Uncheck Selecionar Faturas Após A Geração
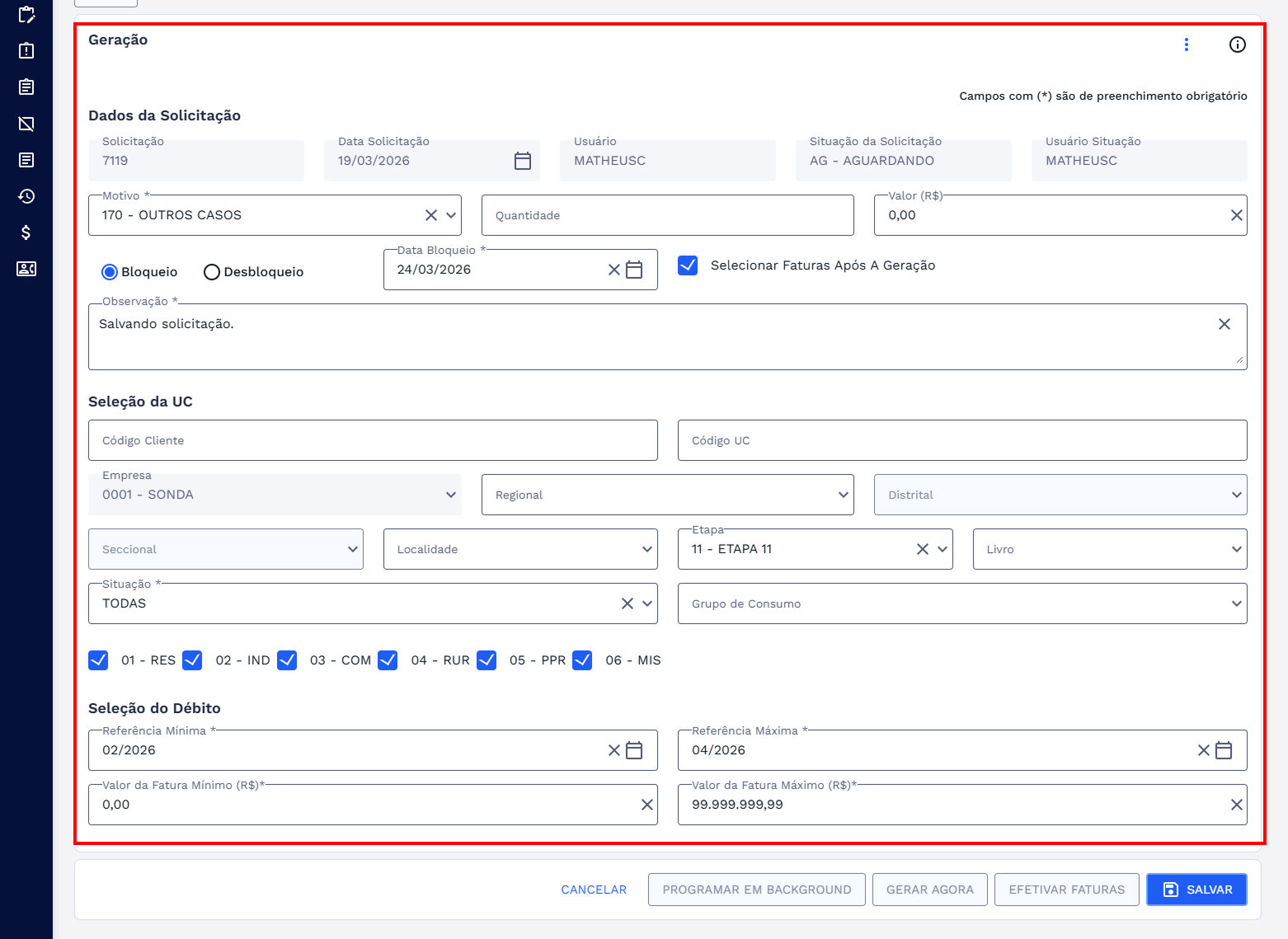This screenshot has width=1288, height=939. 688,265
